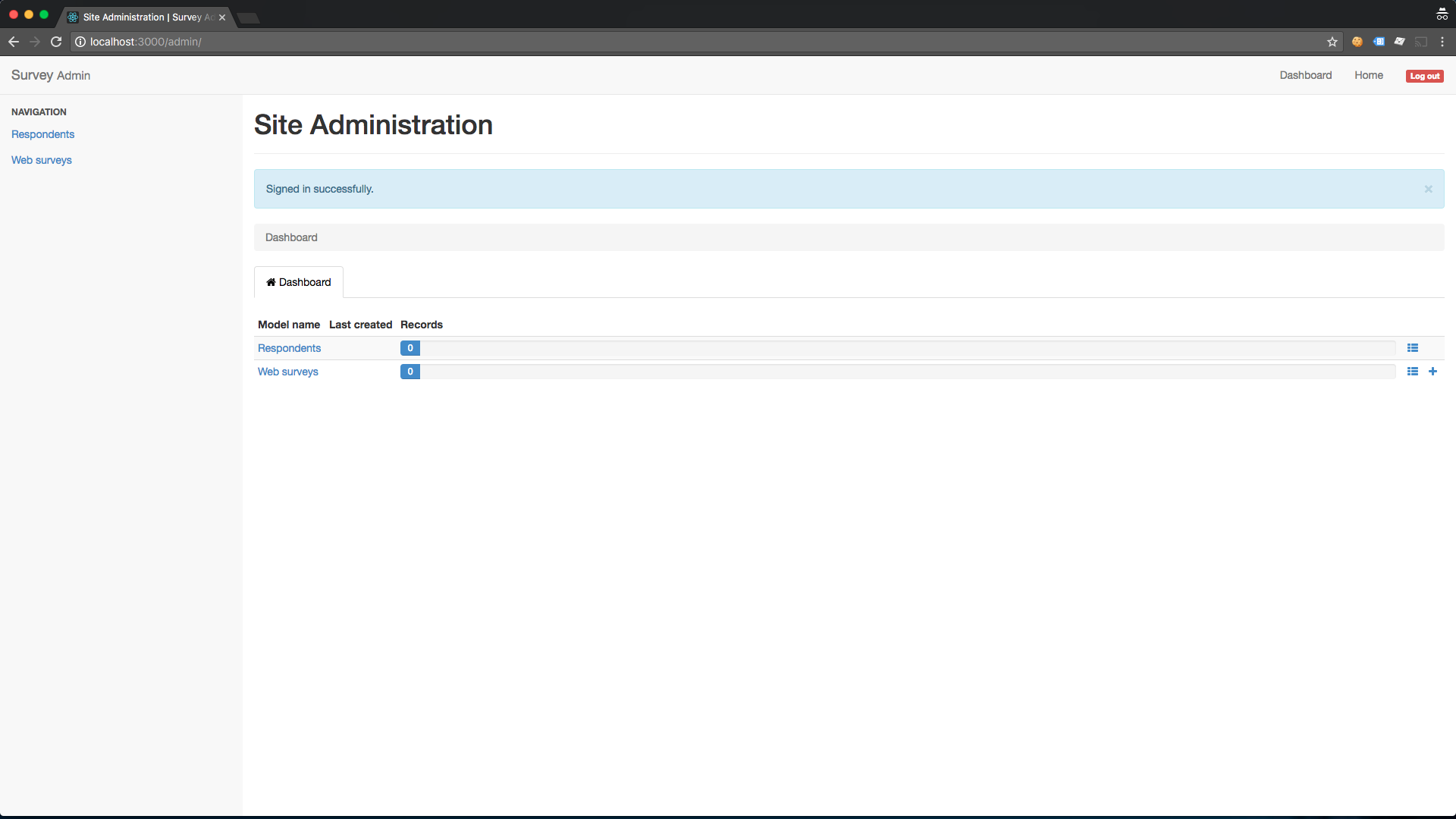
Task: Open Web surveys in sidebar navigation
Action: pyautogui.click(x=42, y=160)
